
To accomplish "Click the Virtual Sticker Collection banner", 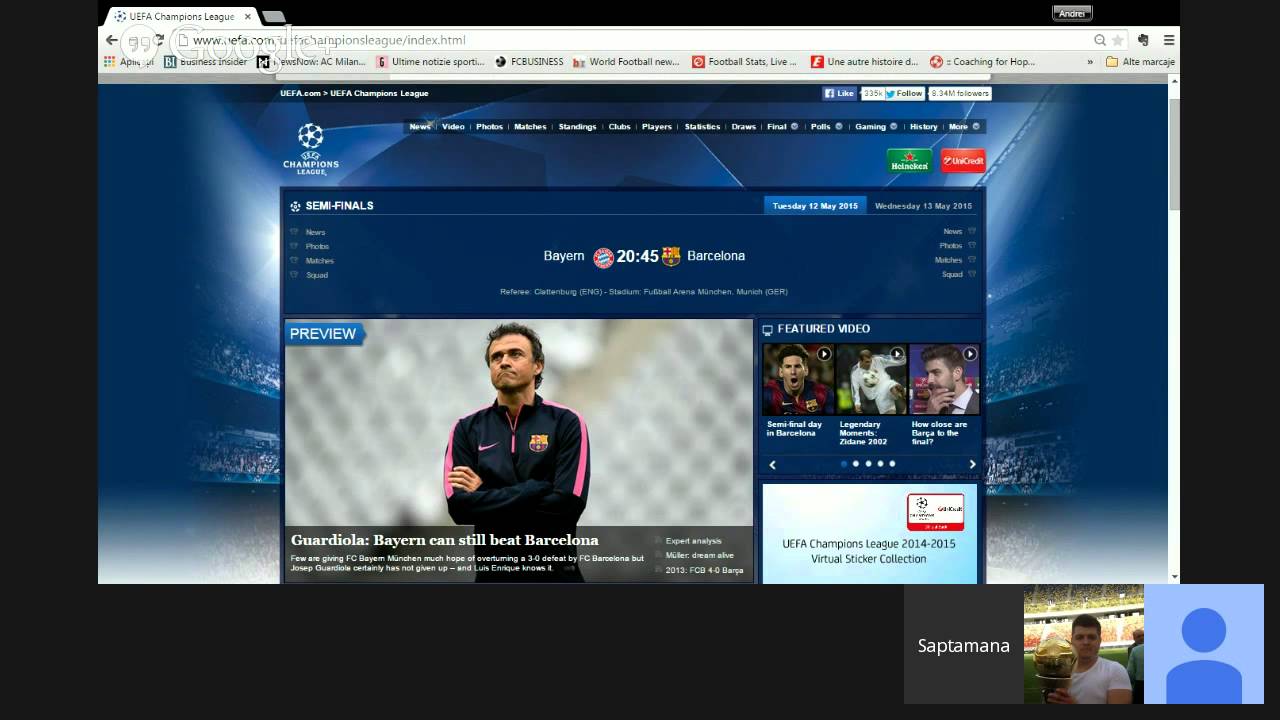I will [869, 534].
